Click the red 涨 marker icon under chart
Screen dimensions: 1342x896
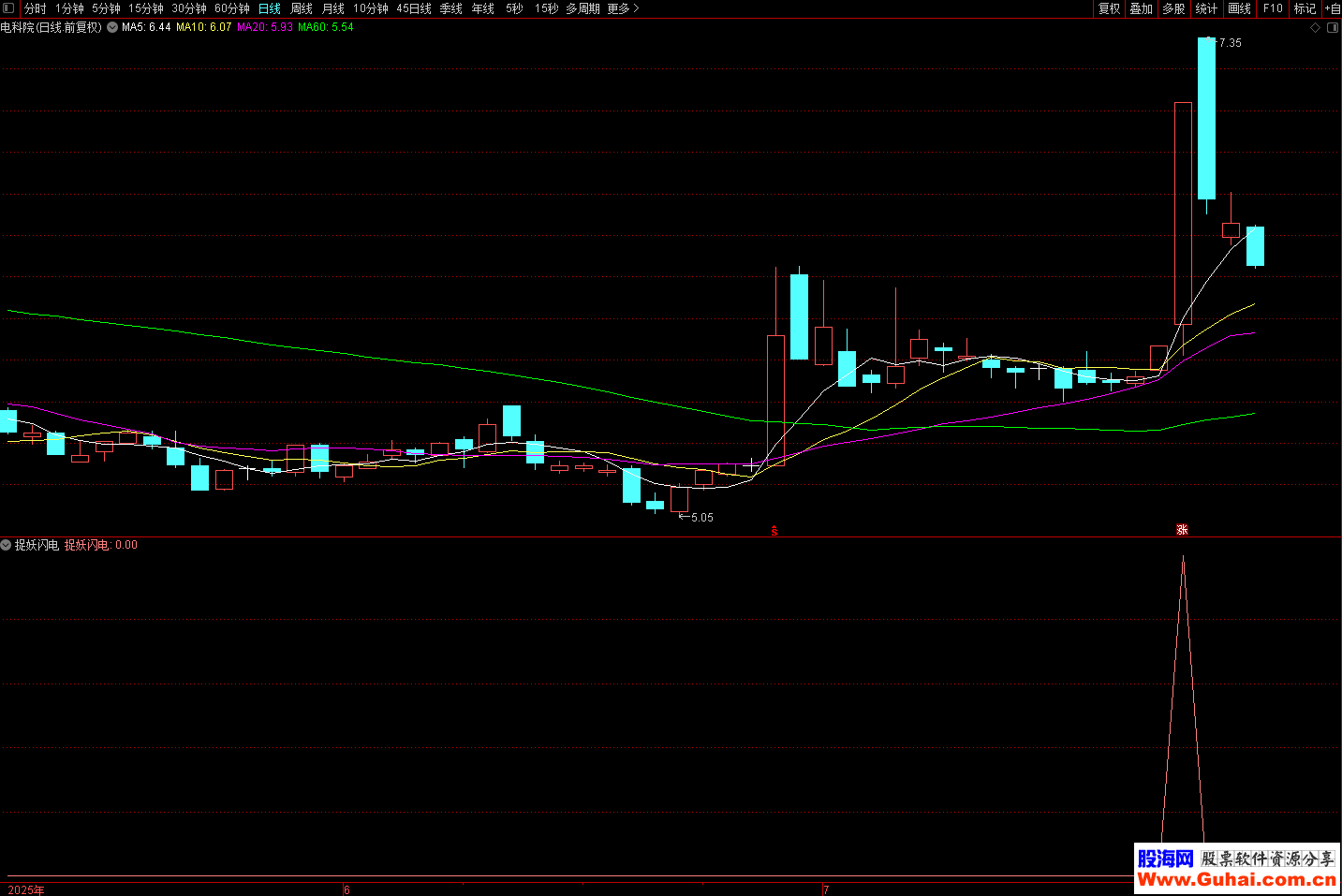[x=1183, y=530]
